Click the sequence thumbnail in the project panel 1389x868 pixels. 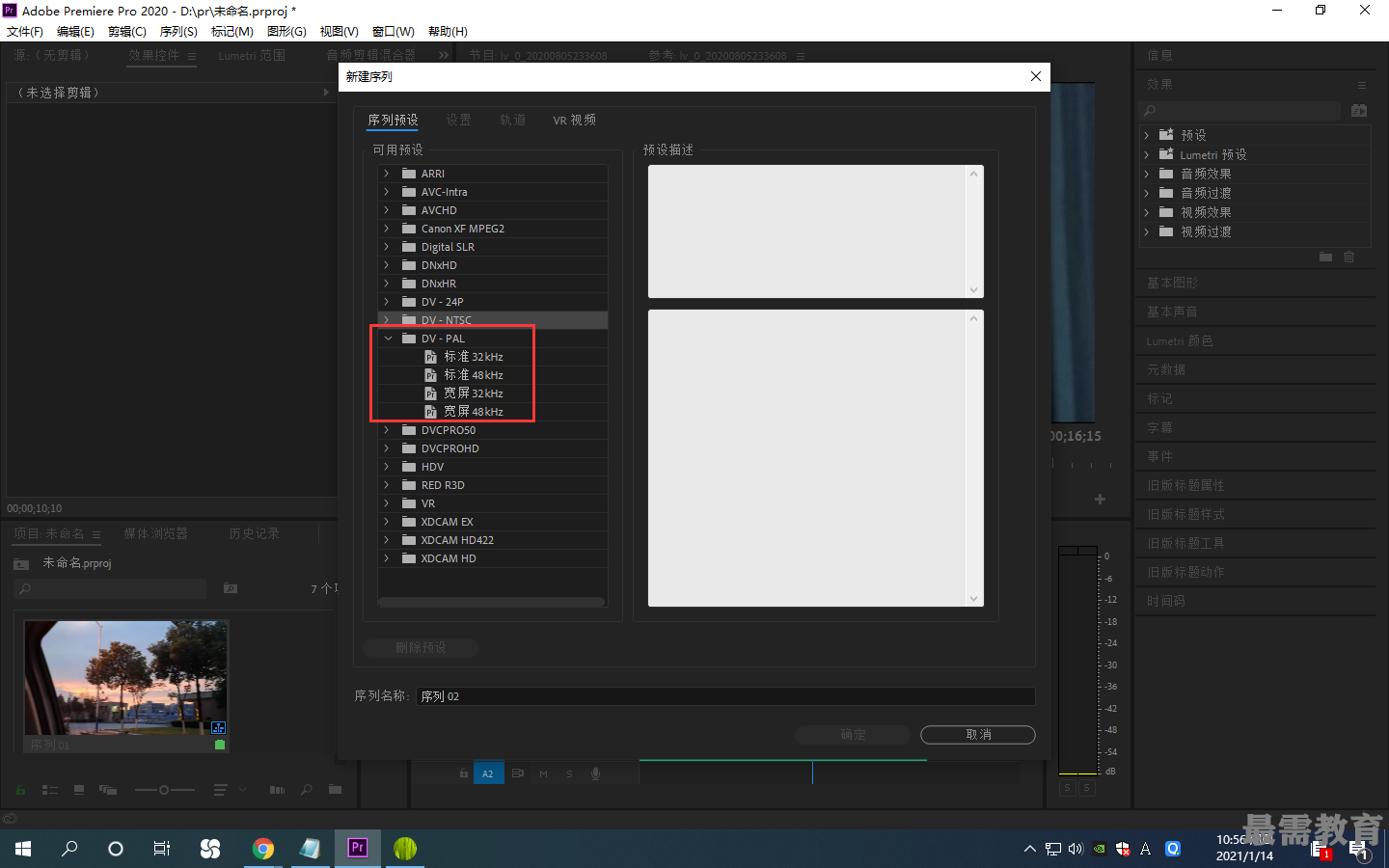(x=125, y=677)
